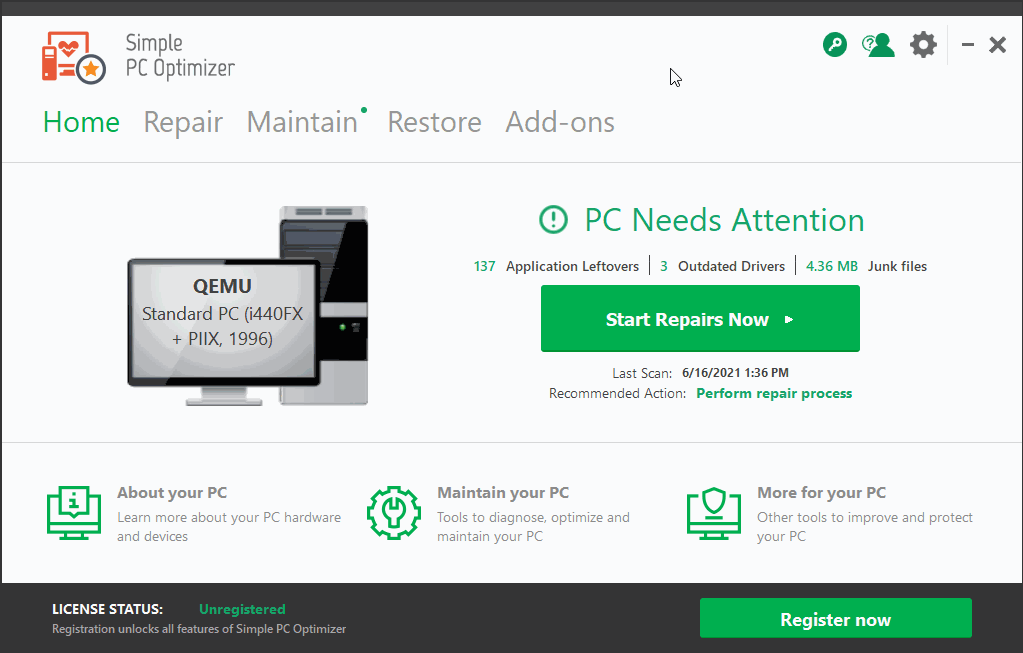Click 'Learn more about your PC hardware' description
This screenshot has height=653, width=1023.
click(229, 526)
